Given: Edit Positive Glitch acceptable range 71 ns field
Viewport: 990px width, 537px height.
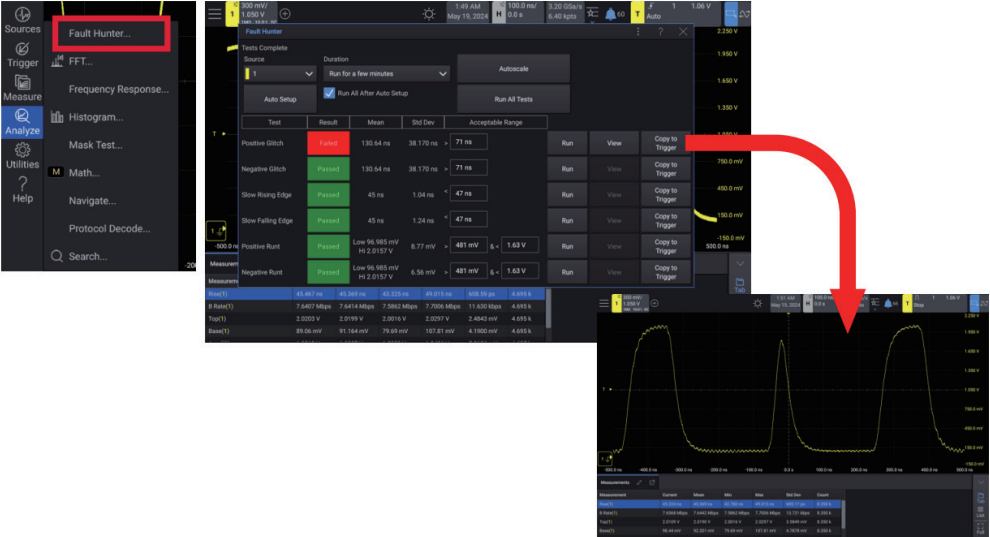Looking at the screenshot, I should tap(468, 143).
